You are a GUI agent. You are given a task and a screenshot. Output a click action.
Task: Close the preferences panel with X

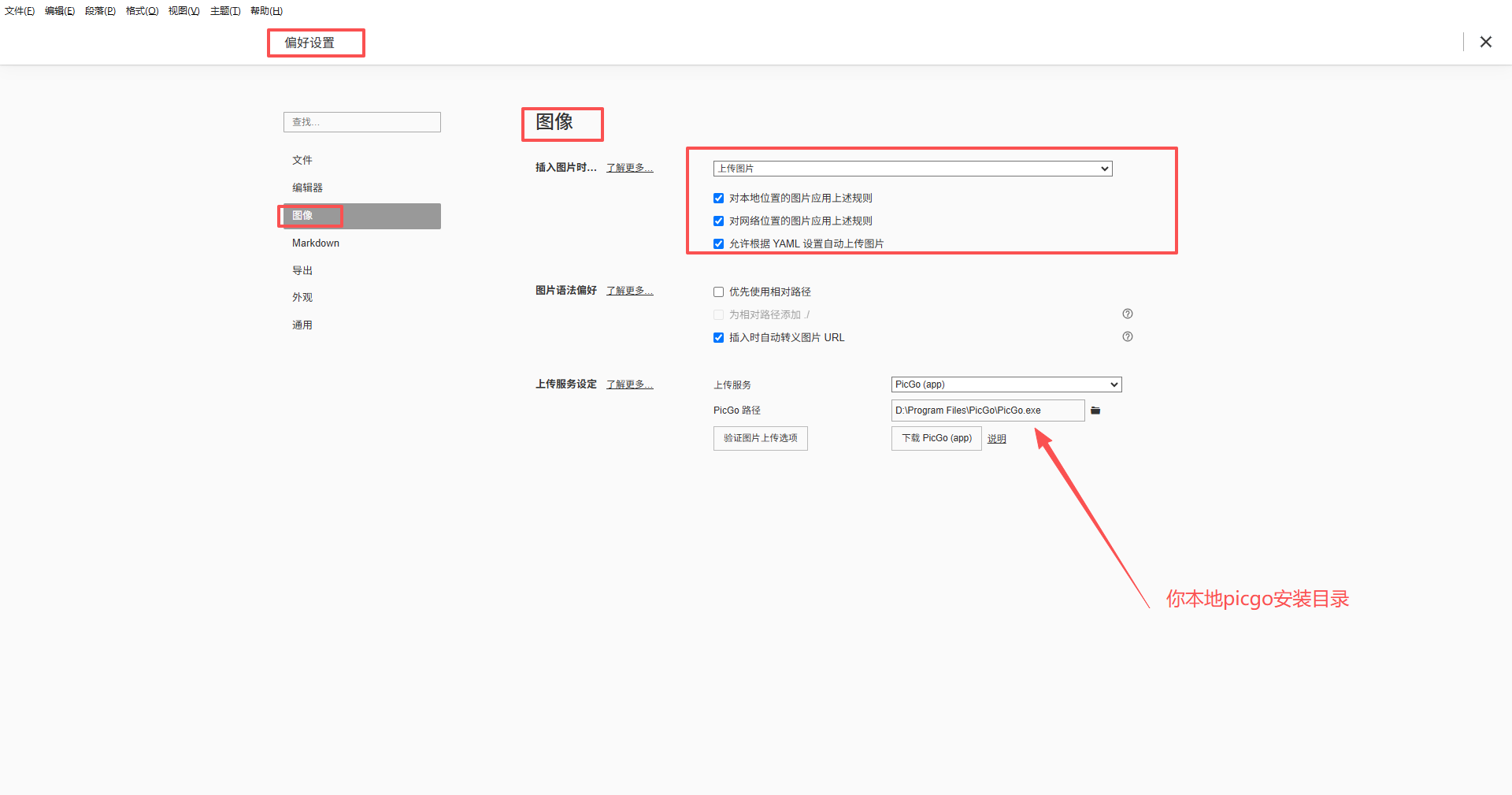[x=1486, y=42]
